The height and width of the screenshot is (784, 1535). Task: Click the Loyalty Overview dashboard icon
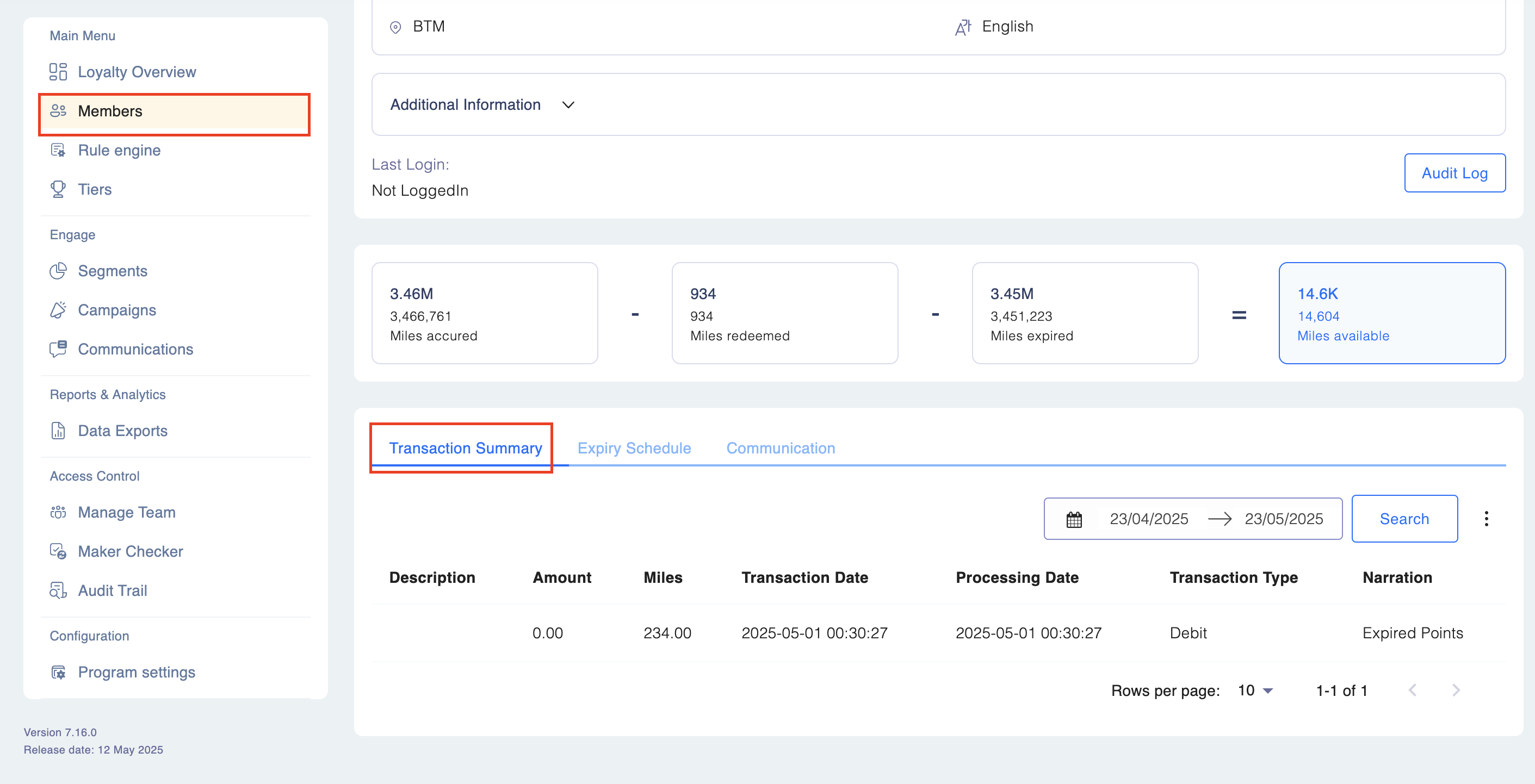[x=58, y=71]
